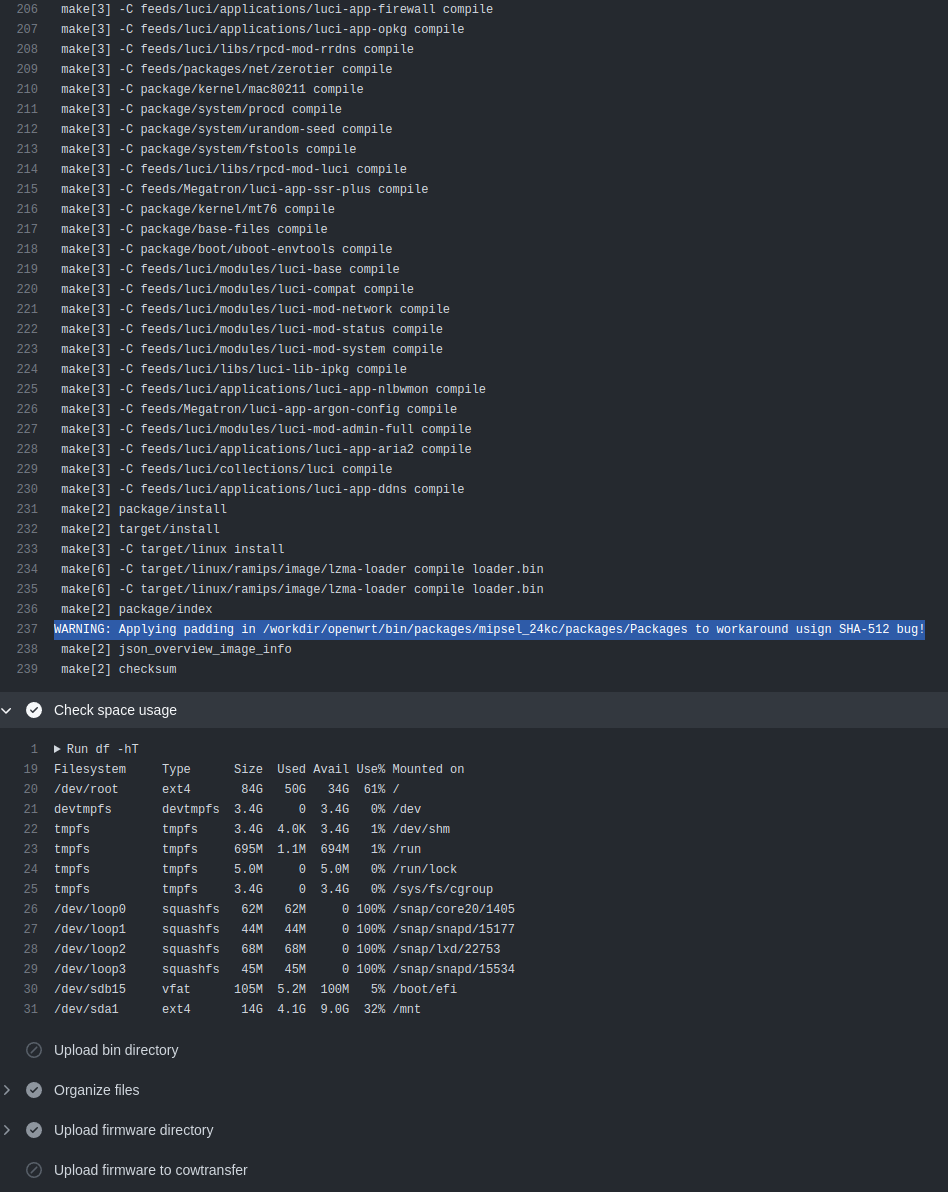Click the down chevron before Check space usage
Viewport: 948px width, 1192px height.
click(x=8, y=710)
